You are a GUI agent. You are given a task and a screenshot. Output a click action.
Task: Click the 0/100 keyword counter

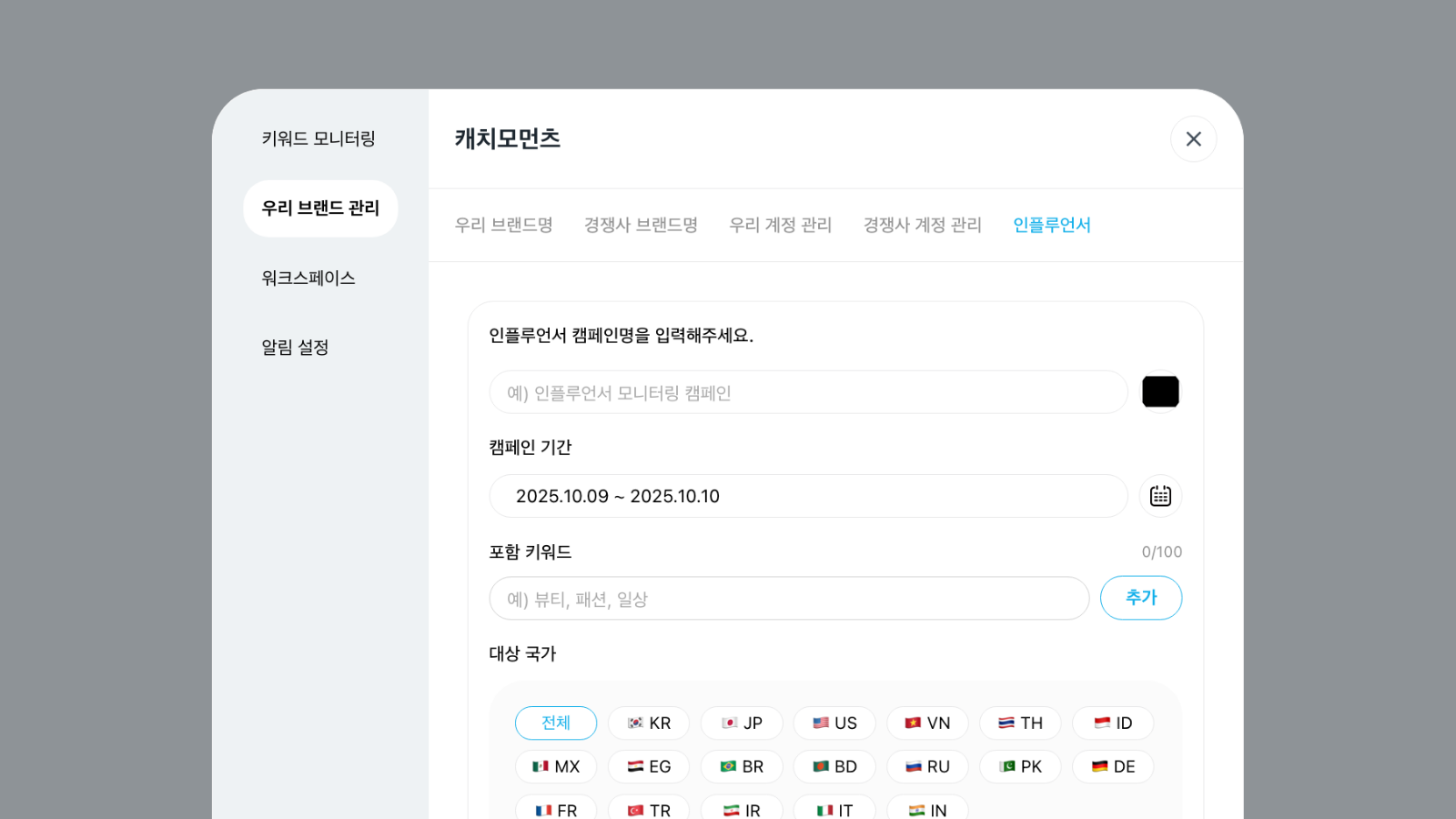[x=1162, y=551]
